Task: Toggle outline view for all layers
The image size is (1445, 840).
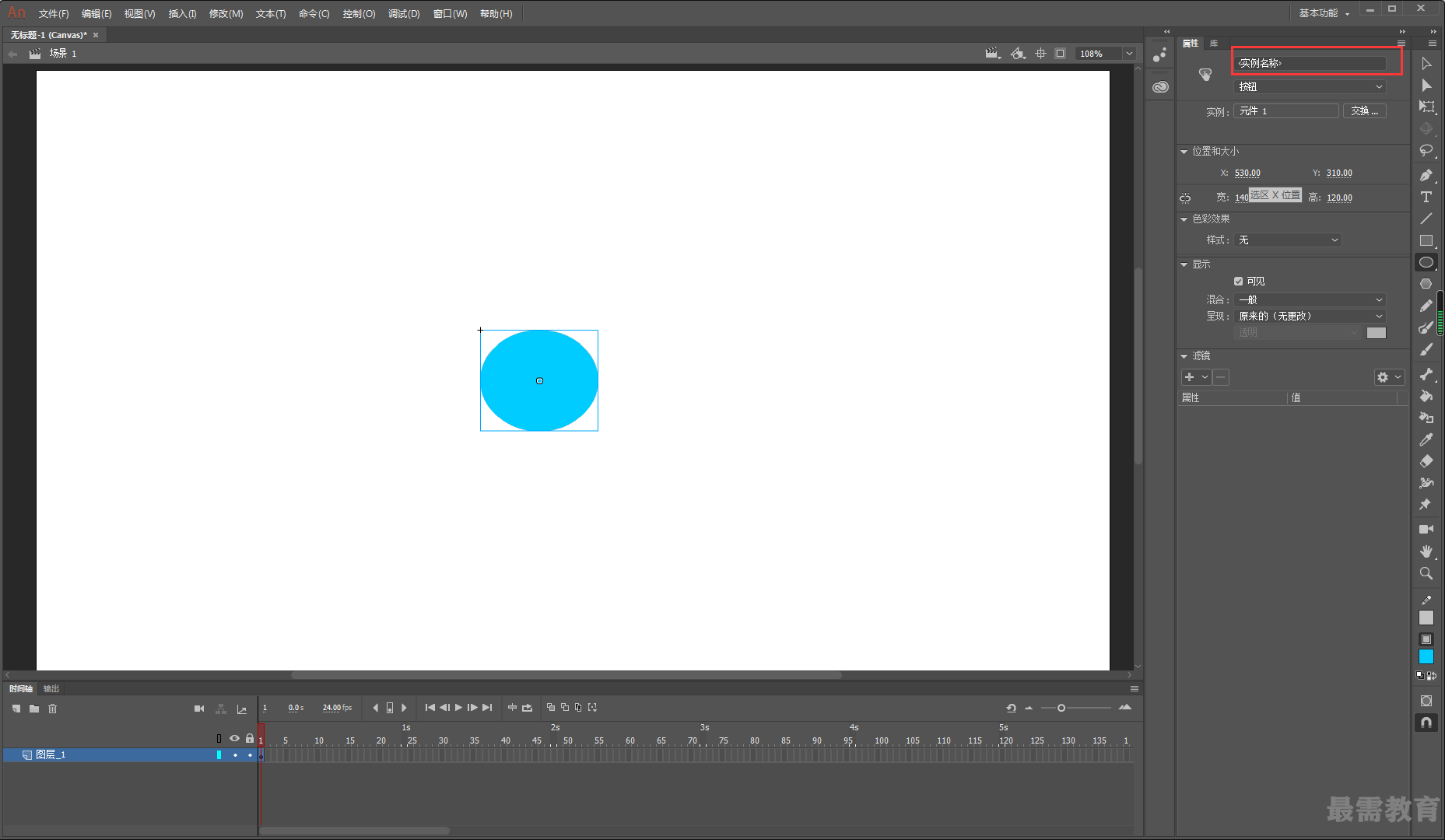Action: pos(219,738)
